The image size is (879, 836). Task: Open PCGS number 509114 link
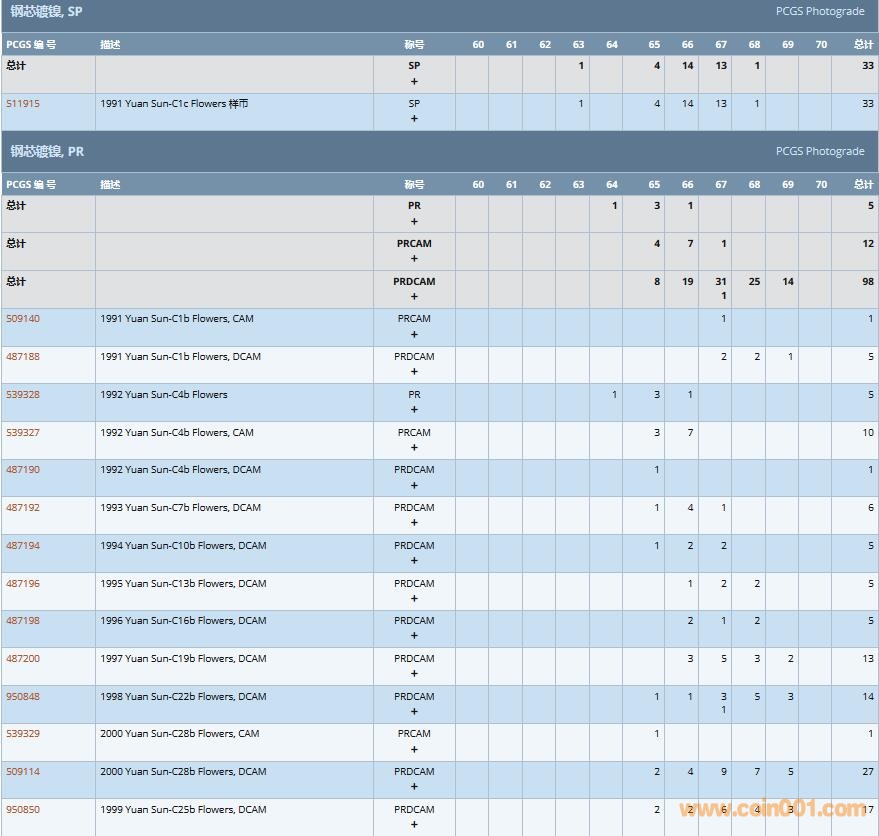point(23,772)
